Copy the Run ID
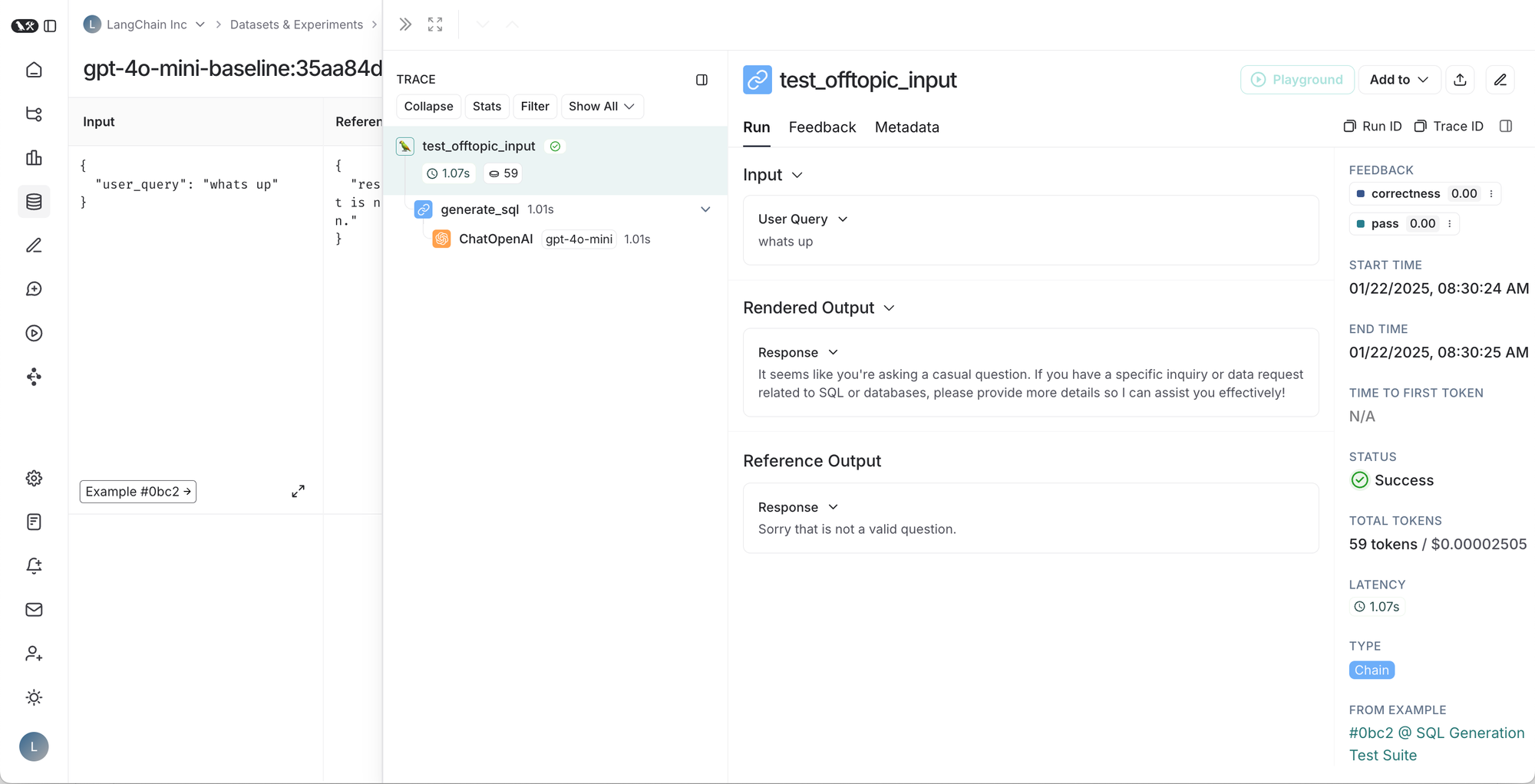 tap(1372, 127)
